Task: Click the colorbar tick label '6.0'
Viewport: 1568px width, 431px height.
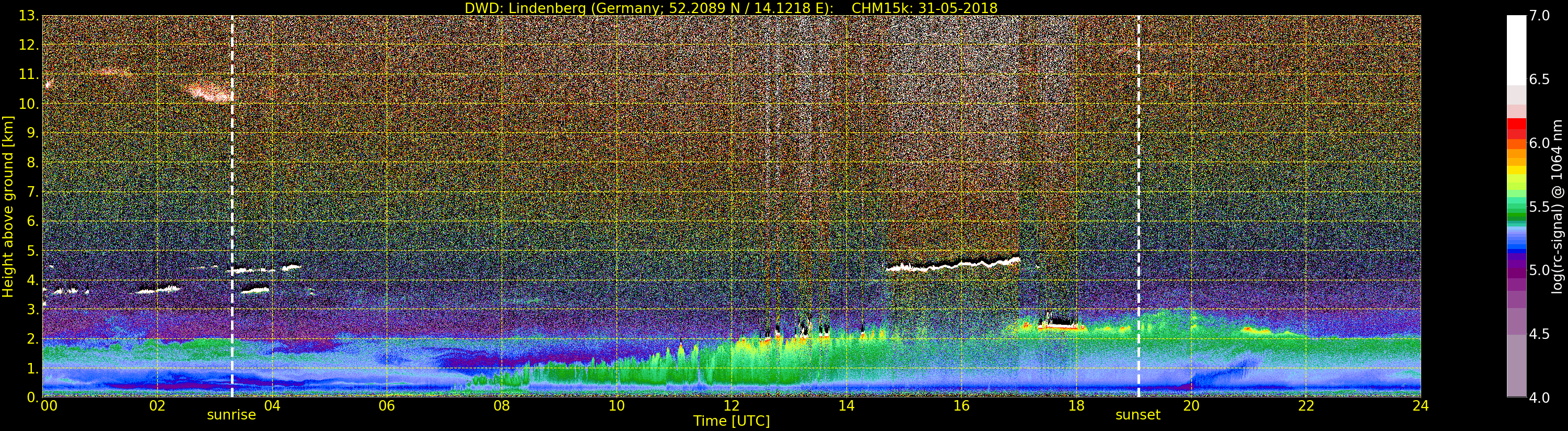Action: click(1540, 143)
